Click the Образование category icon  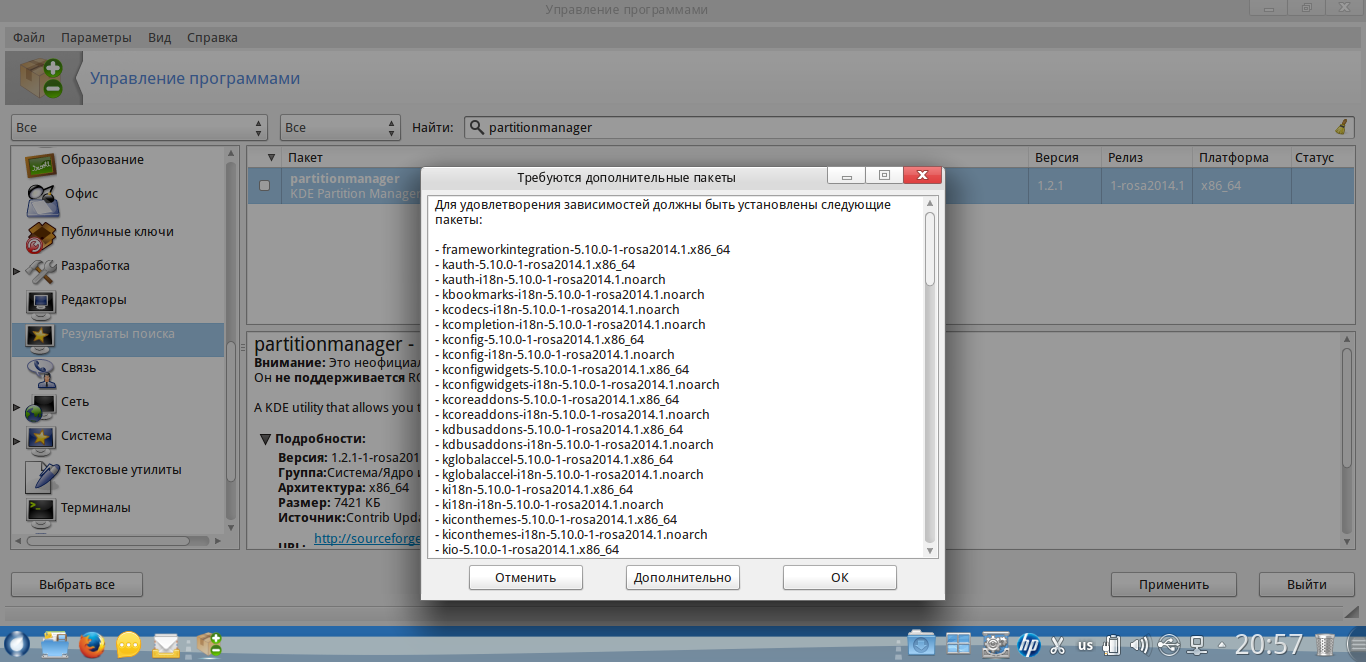pyautogui.click(x=40, y=163)
